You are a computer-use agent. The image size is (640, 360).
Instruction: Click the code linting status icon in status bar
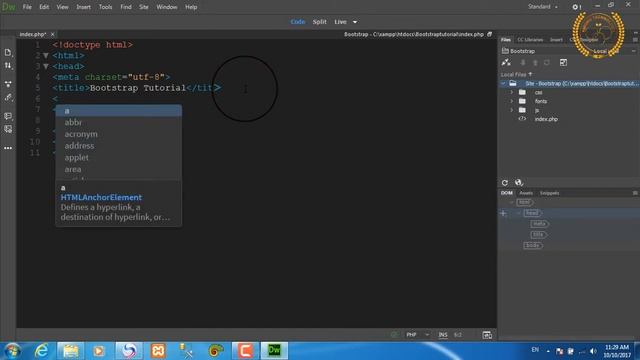(x=394, y=335)
